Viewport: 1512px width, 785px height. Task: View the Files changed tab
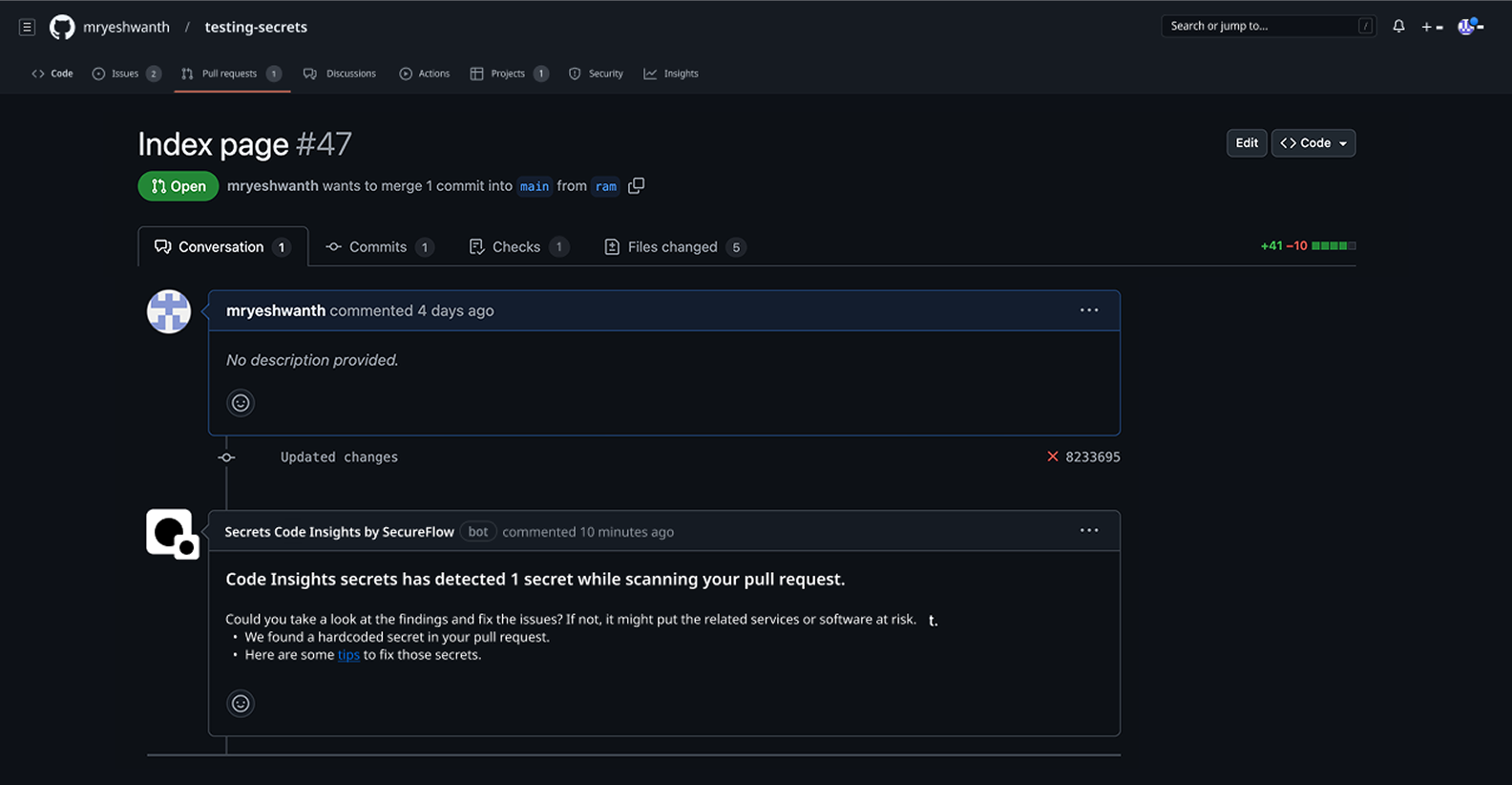(675, 246)
